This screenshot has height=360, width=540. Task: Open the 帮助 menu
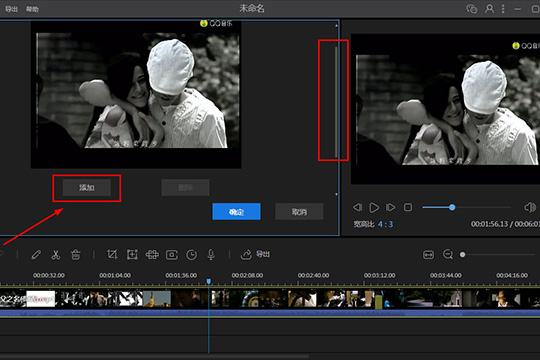(x=32, y=9)
